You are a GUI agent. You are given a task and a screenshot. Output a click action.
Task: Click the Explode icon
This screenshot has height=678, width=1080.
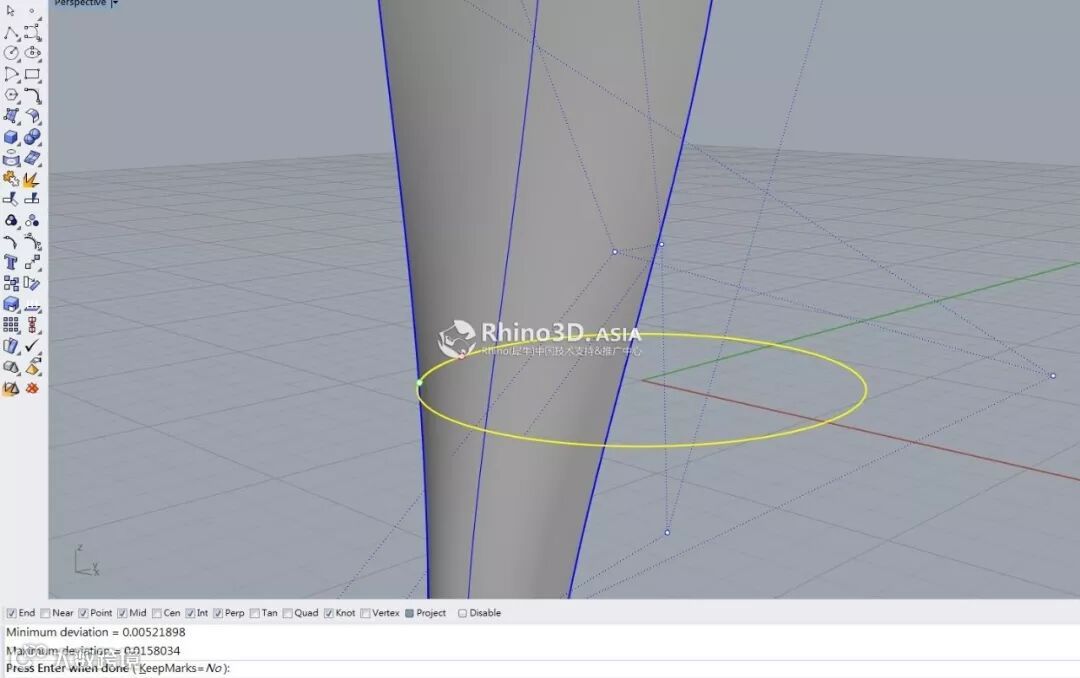pos(32,179)
